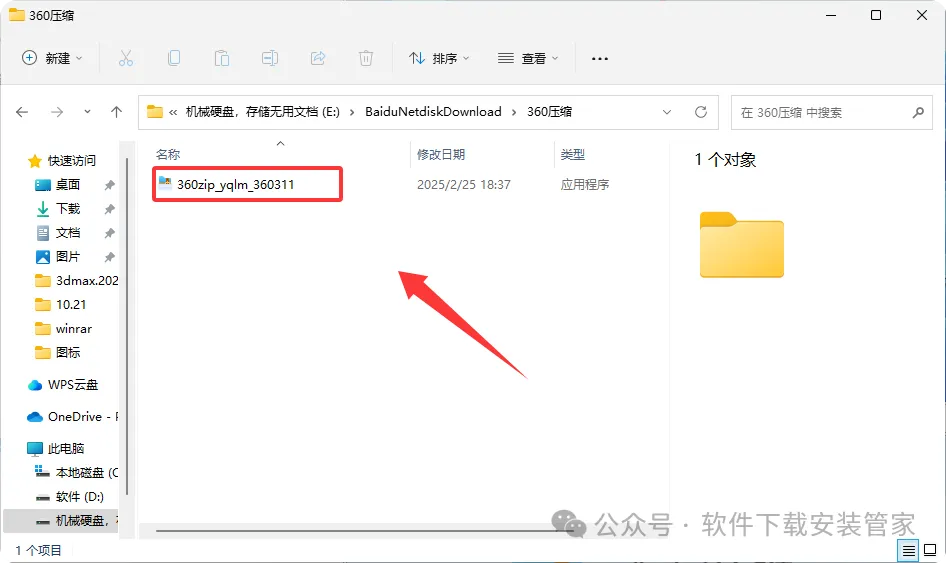The image size is (946, 563).
Task: Go up one folder level
Action: pos(116,112)
